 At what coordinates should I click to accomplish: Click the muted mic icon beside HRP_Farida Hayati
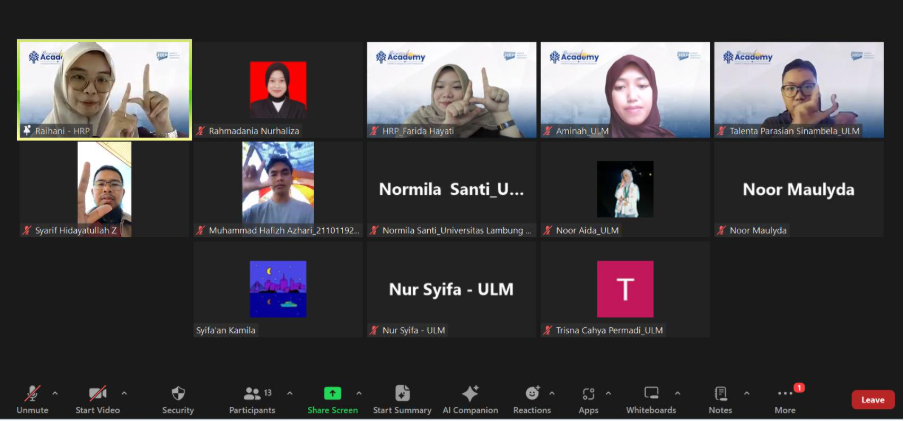tap(374, 131)
